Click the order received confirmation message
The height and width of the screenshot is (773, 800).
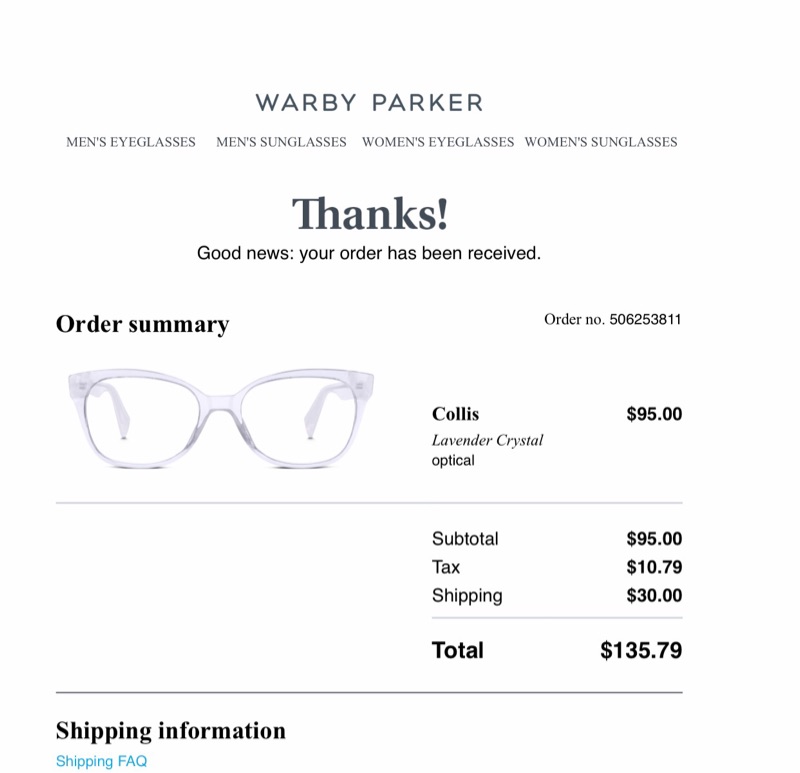coord(369,254)
